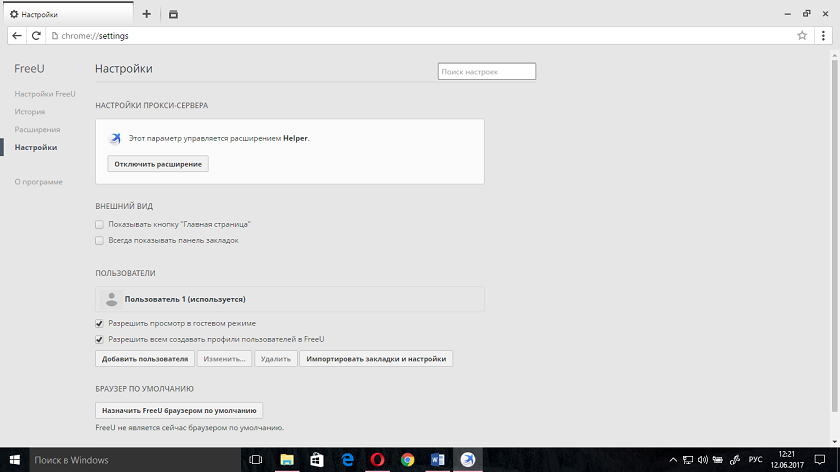
Task: Click Импортировать закладки и настройки
Action: click(x=376, y=359)
